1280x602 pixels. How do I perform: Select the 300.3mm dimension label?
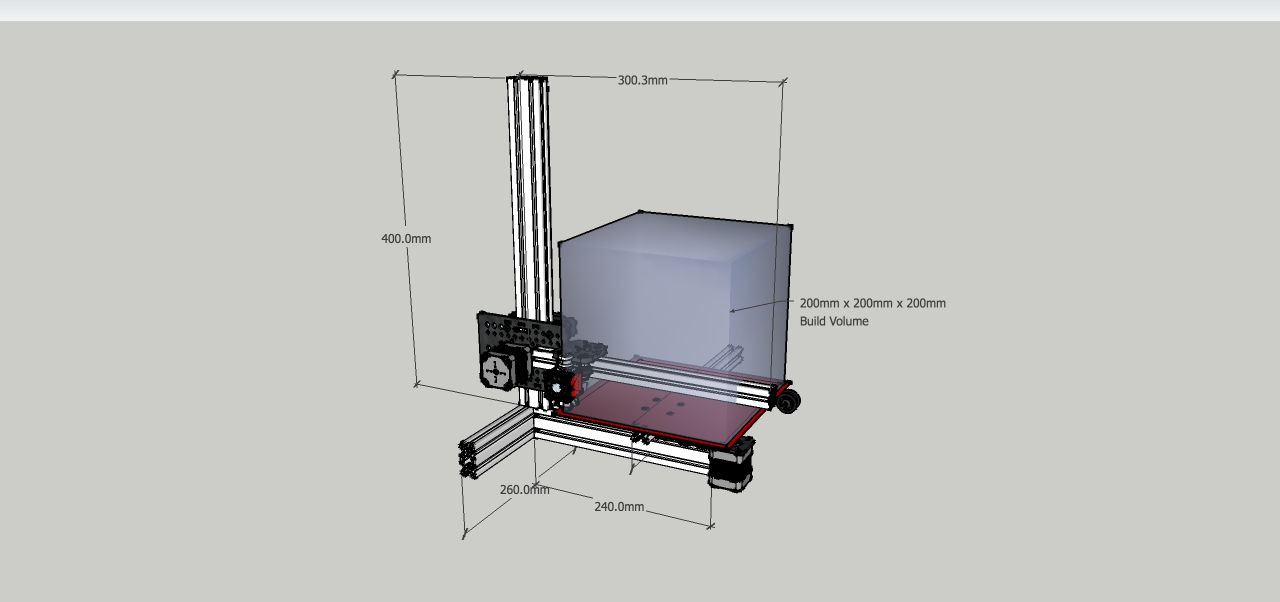(x=642, y=80)
